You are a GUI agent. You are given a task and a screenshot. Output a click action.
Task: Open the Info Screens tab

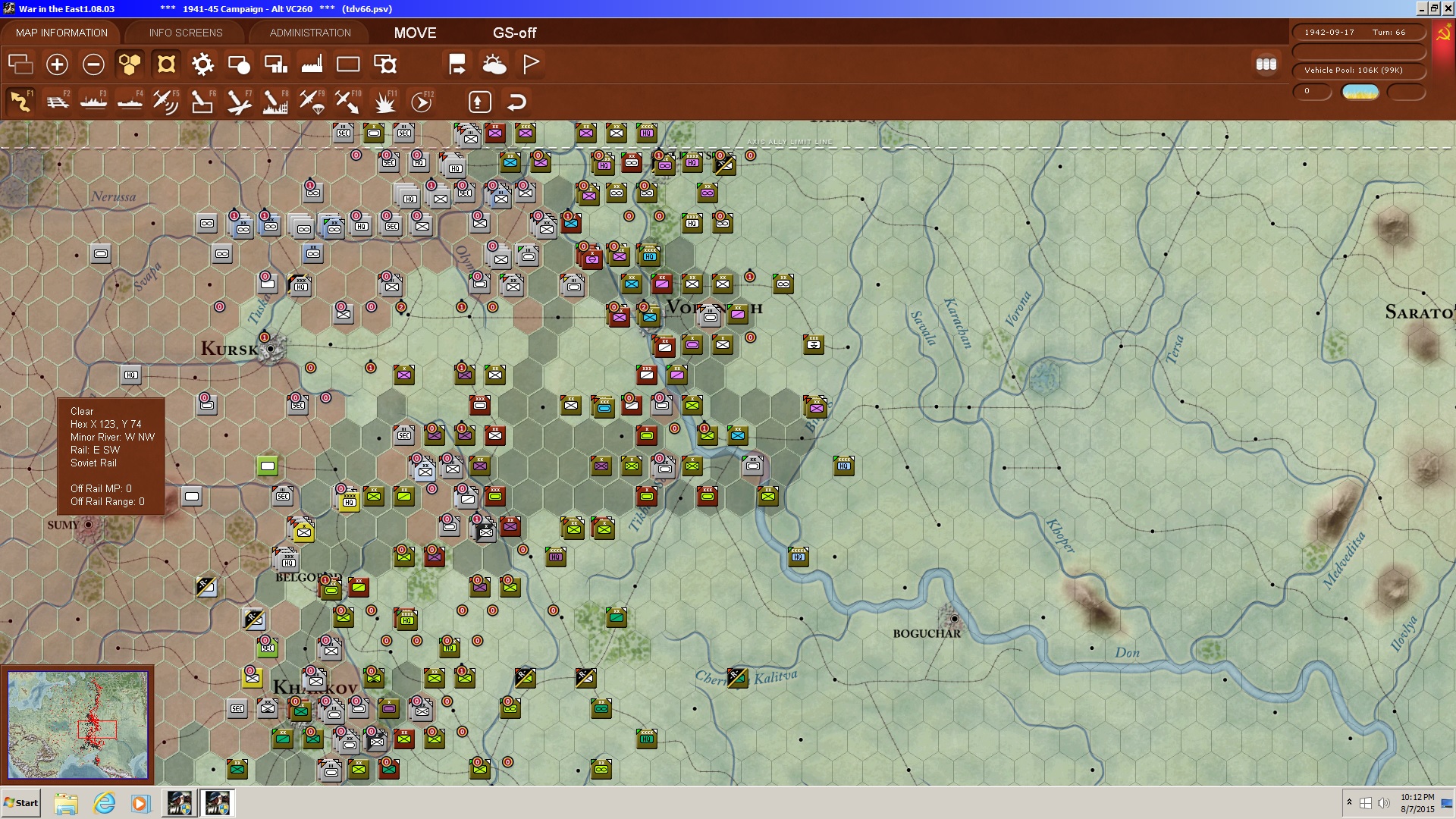tap(186, 33)
